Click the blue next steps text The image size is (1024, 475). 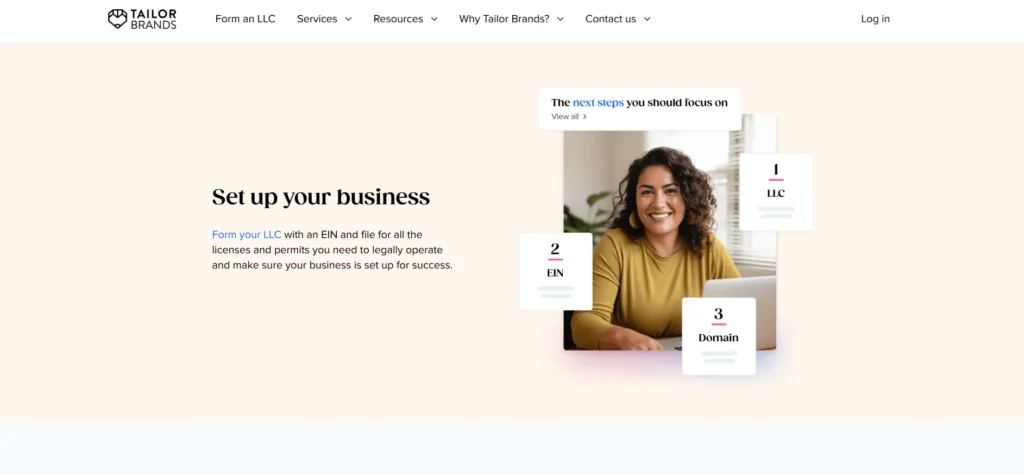pyautogui.click(x=598, y=103)
